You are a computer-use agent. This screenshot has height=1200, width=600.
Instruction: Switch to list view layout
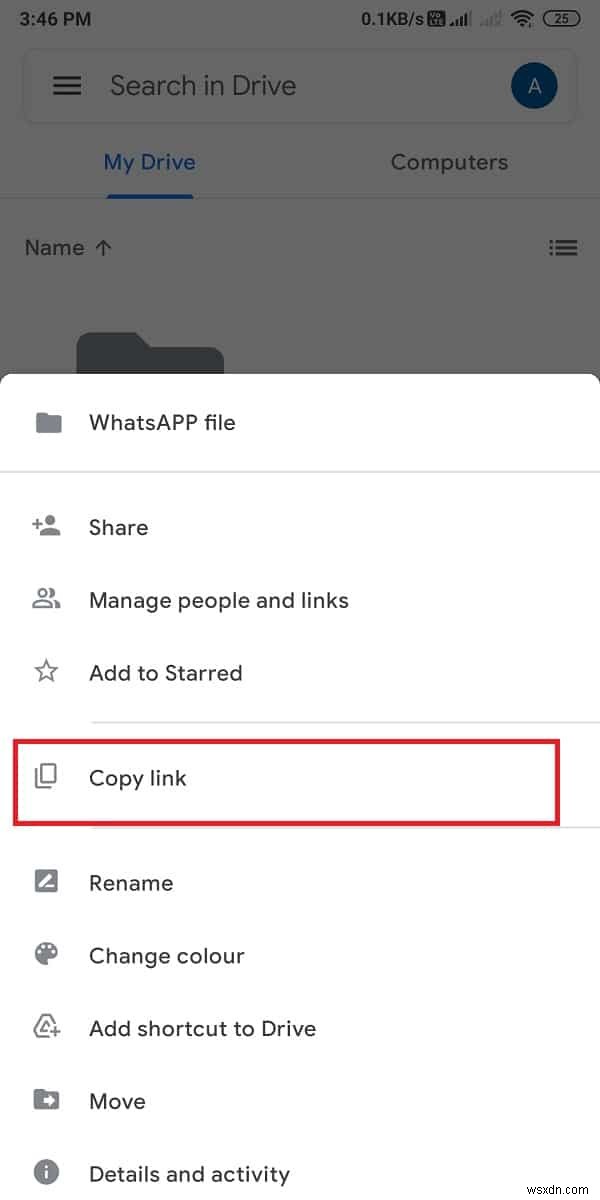pos(564,247)
